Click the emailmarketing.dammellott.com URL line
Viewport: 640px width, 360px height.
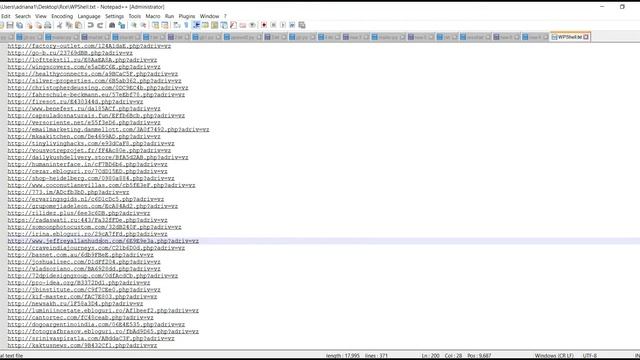[x=108, y=130]
